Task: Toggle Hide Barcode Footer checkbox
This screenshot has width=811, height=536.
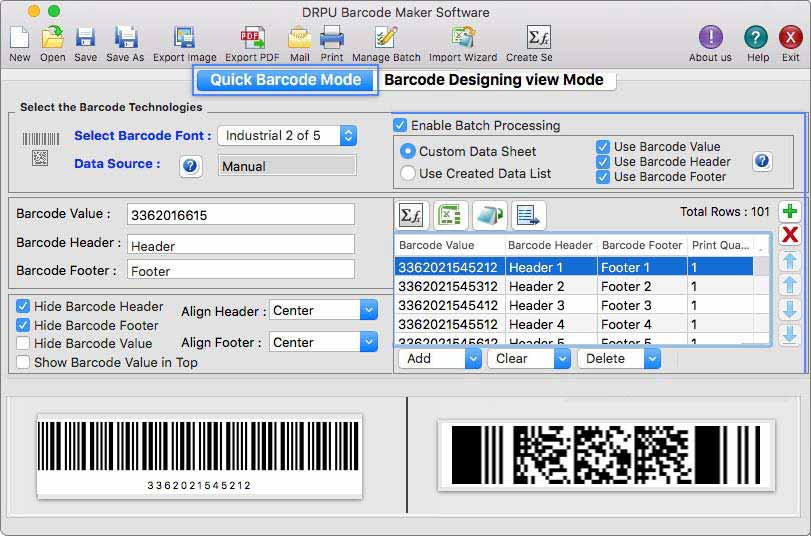Action: tap(23, 325)
